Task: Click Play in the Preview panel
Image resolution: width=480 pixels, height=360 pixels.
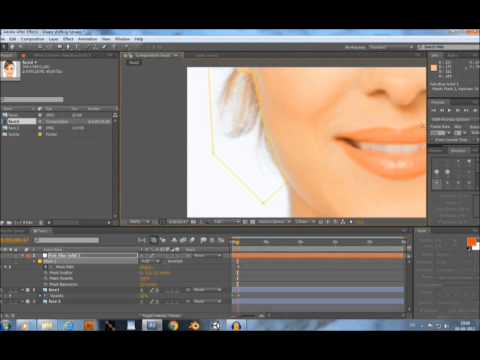Action: [x=450, y=110]
